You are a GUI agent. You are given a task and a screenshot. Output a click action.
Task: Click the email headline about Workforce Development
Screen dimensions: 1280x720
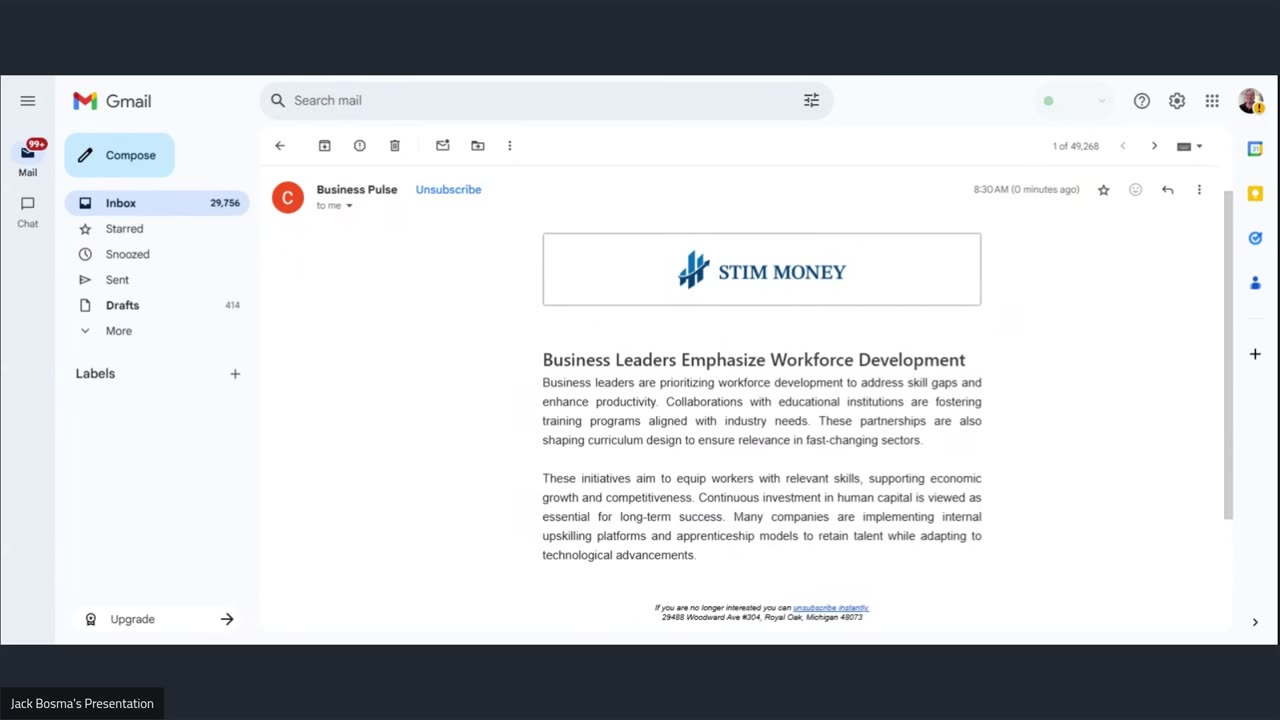click(754, 360)
